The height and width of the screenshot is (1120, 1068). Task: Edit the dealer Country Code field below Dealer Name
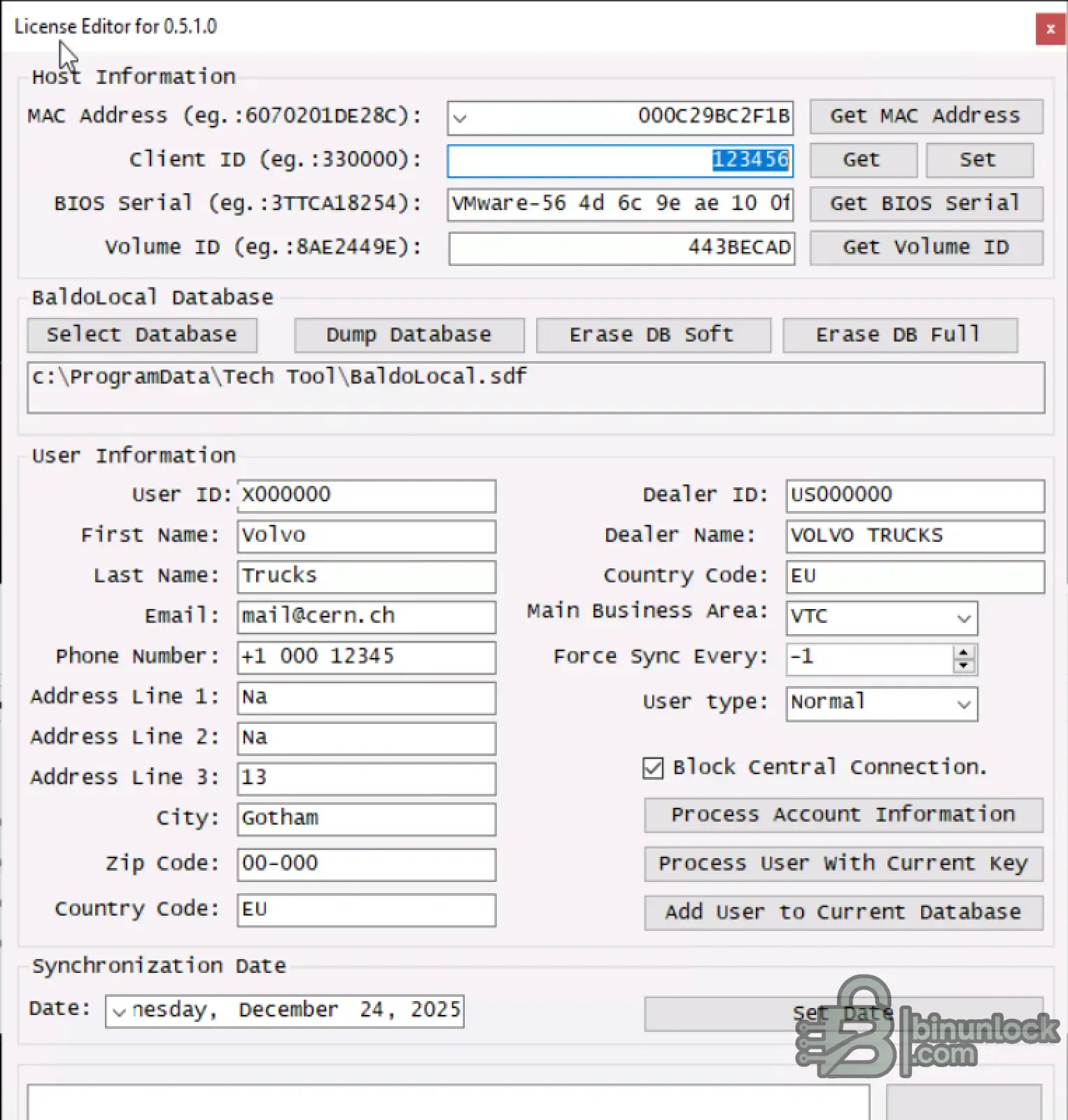coord(915,577)
